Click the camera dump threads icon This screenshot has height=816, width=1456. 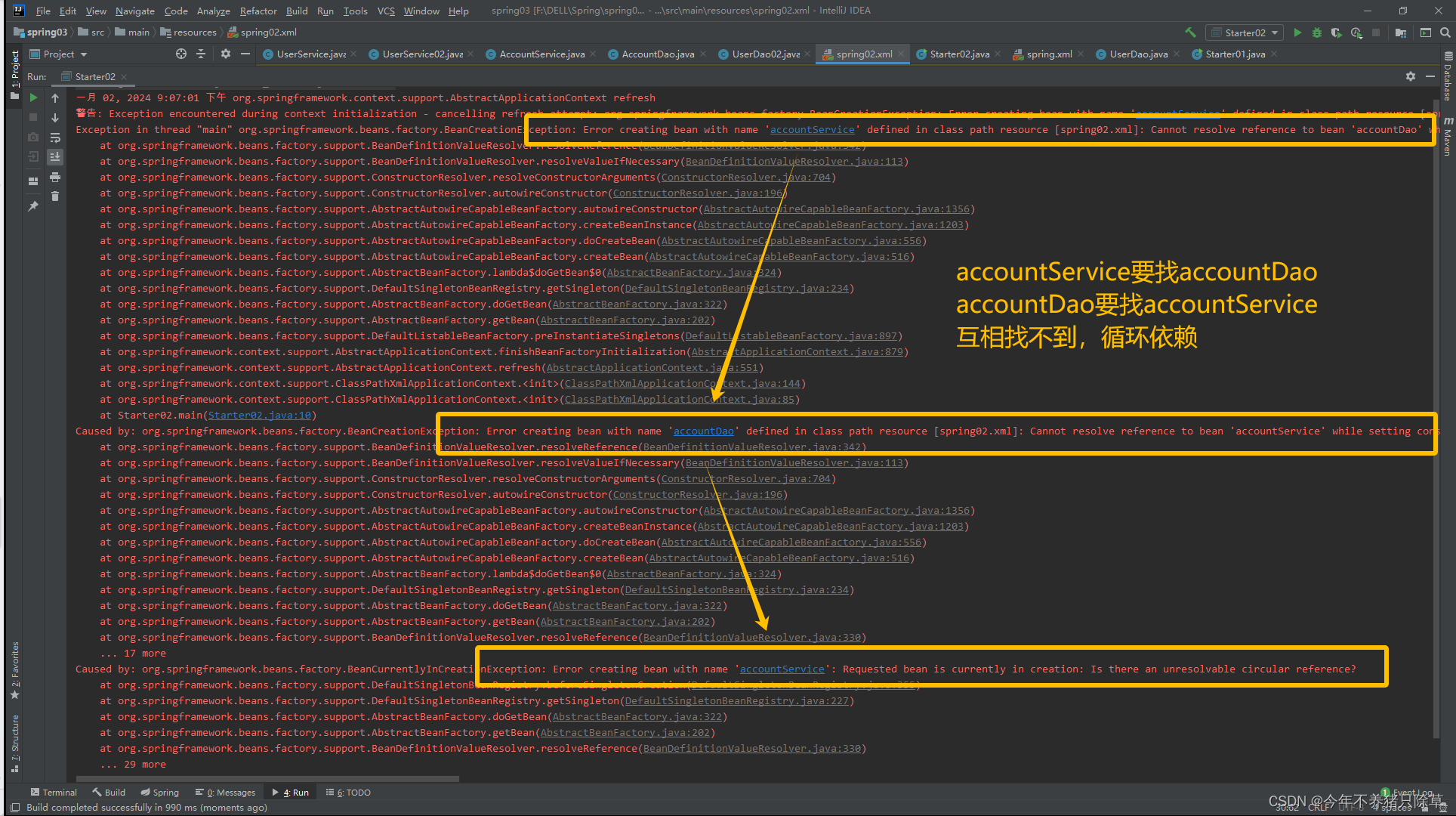[x=33, y=137]
